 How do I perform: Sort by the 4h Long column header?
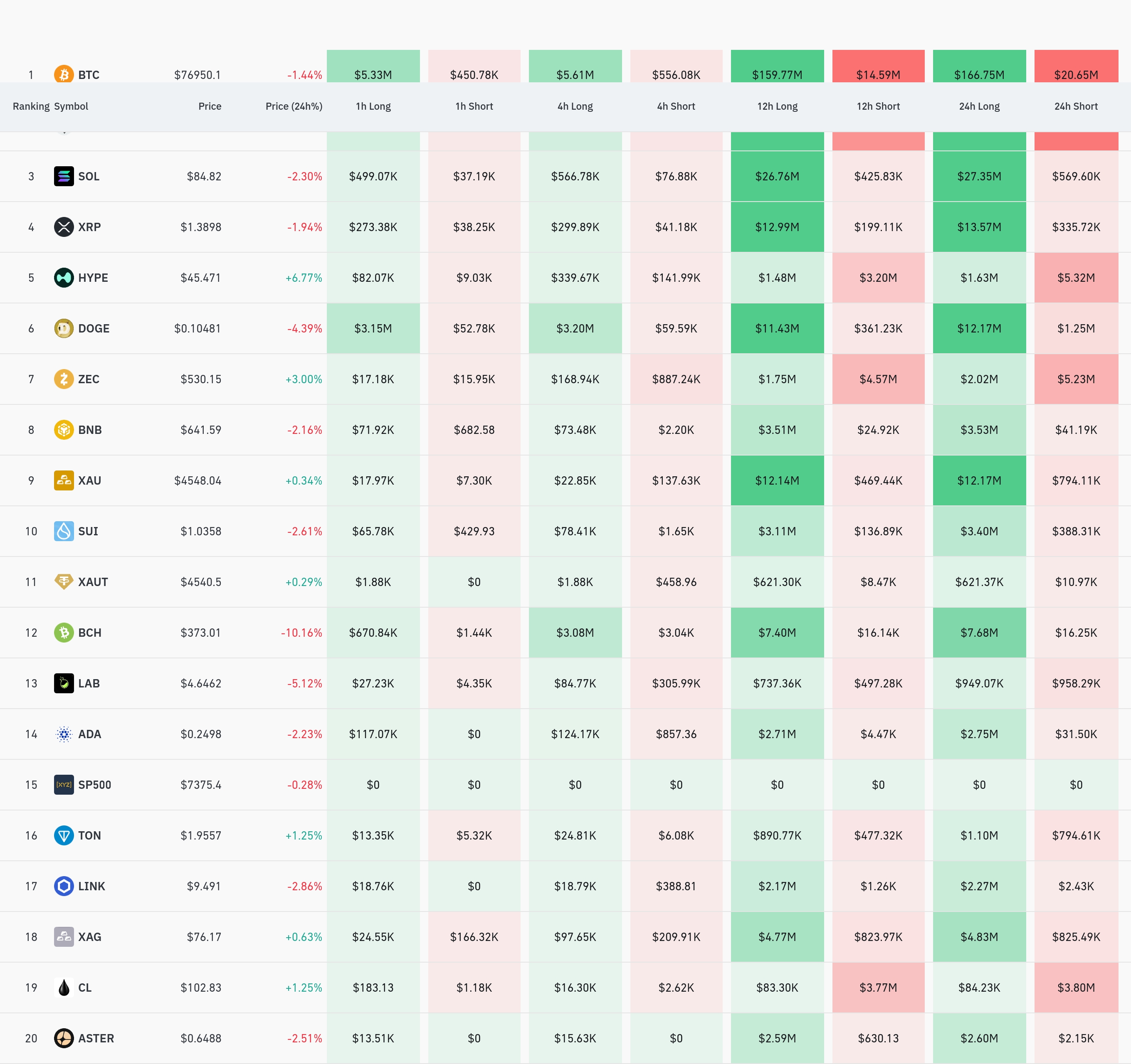point(575,106)
